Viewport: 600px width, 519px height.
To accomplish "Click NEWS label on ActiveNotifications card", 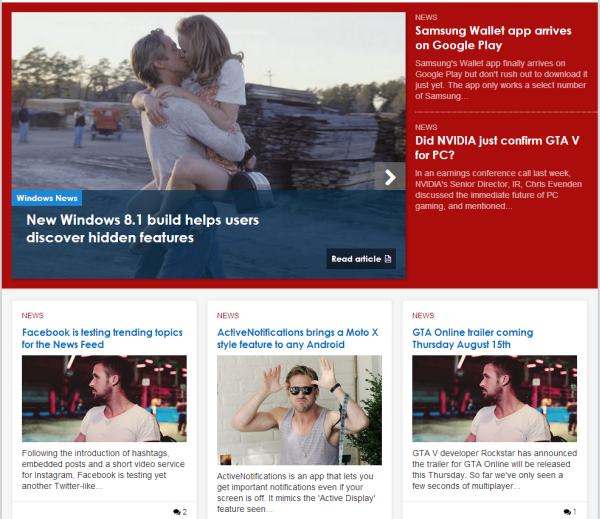I will tap(228, 316).
